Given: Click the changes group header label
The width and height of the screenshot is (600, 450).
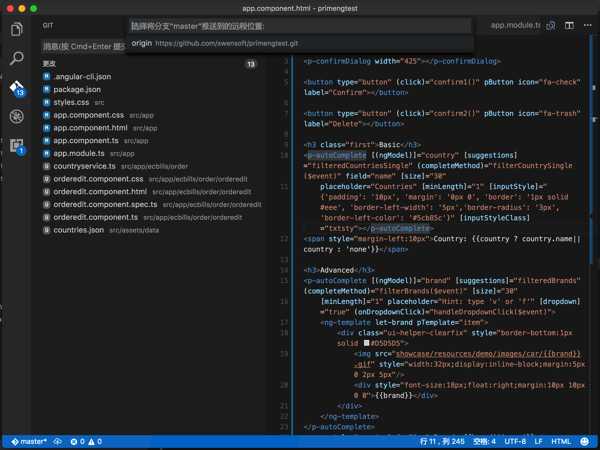Looking at the screenshot, I should [49, 64].
